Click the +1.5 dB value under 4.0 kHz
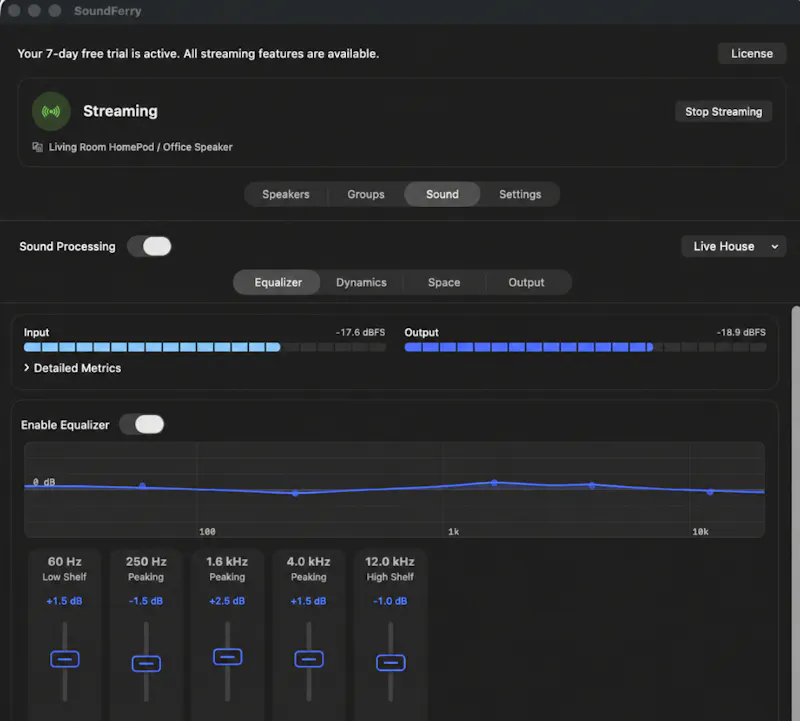Viewport: 800px width, 721px height. [x=308, y=601]
